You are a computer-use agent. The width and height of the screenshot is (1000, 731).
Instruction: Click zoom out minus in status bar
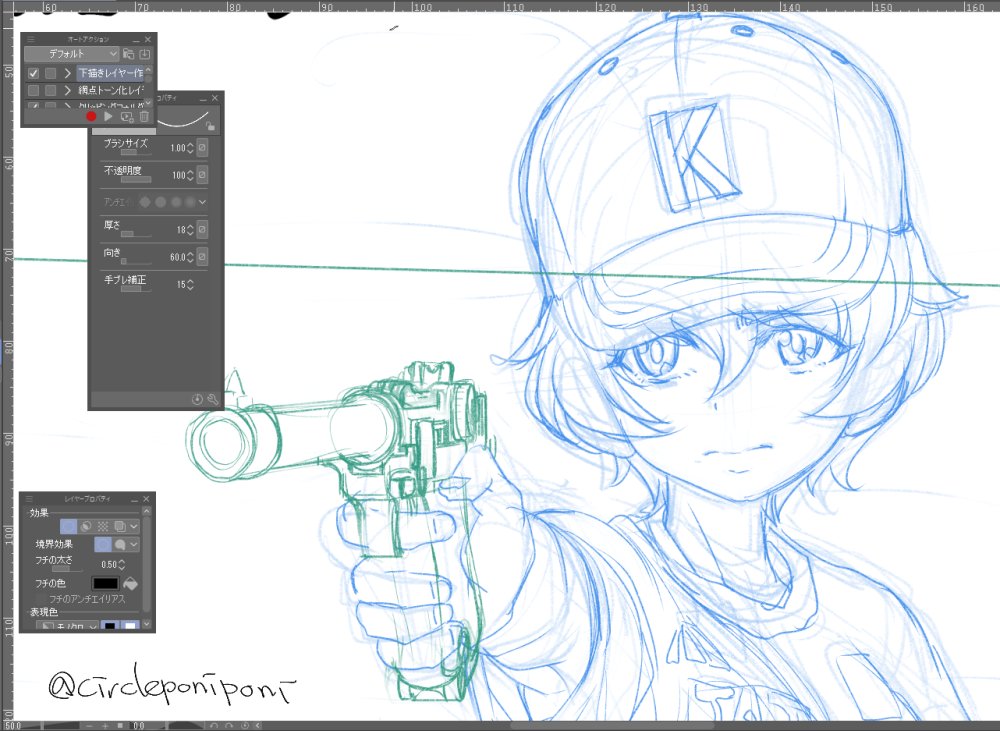click(x=89, y=726)
